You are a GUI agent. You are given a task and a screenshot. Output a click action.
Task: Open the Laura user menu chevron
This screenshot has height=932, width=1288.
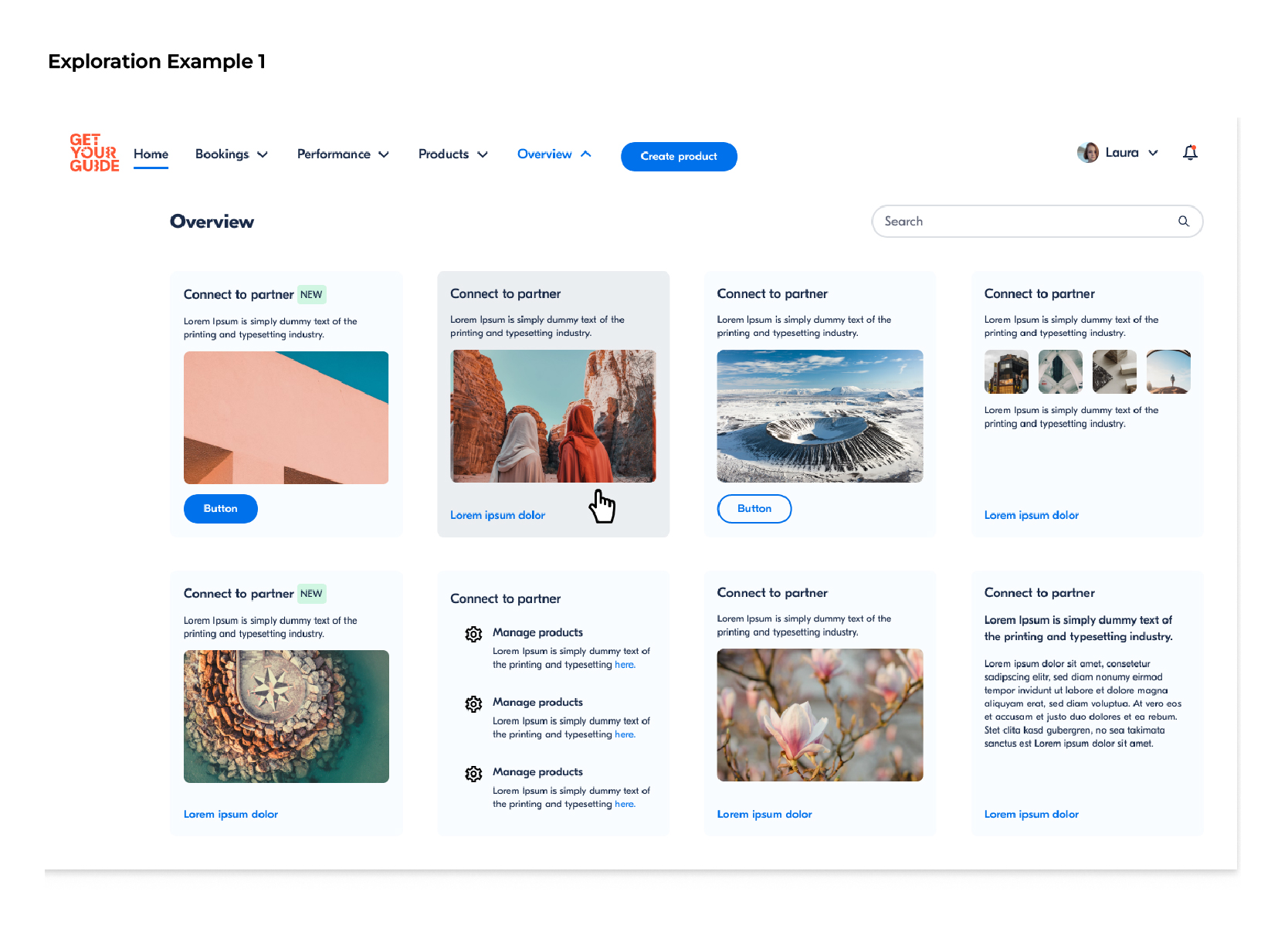(x=1153, y=153)
